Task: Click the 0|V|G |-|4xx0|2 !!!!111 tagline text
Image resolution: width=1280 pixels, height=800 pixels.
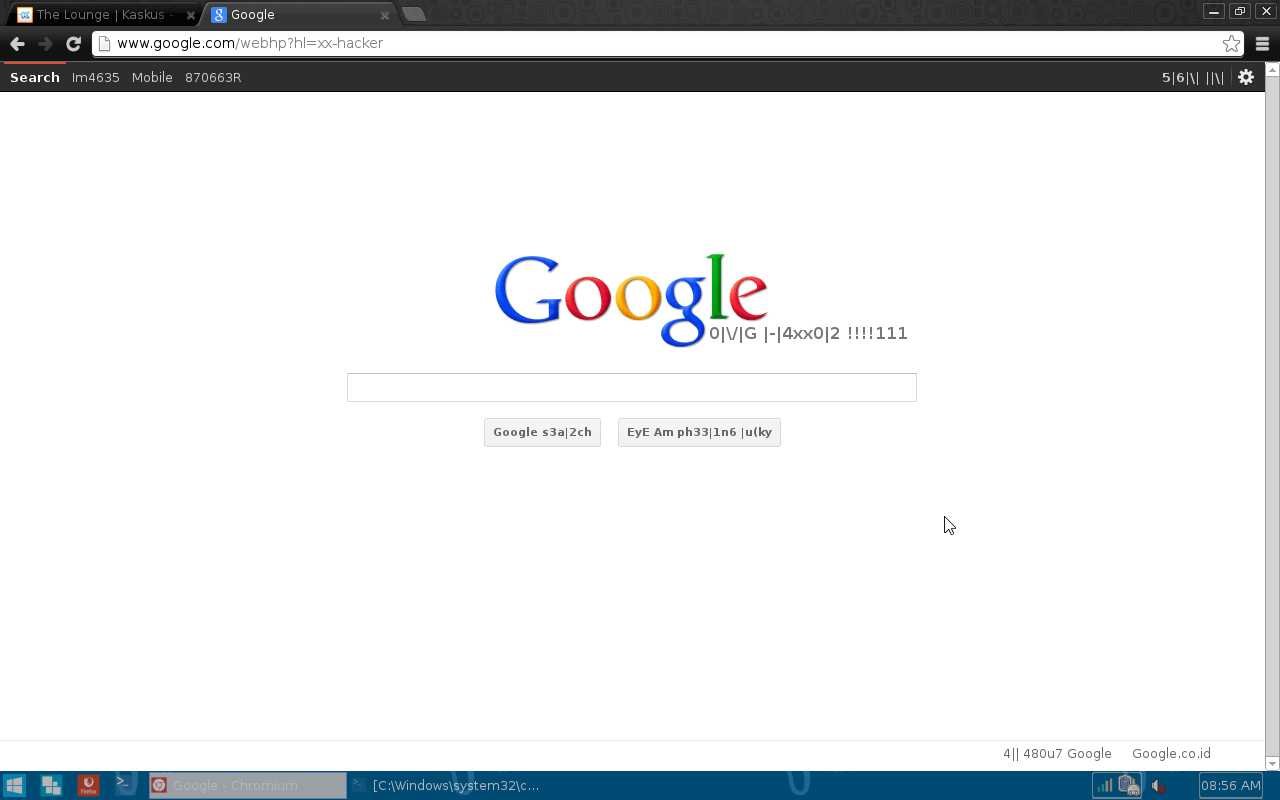Action: point(808,334)
